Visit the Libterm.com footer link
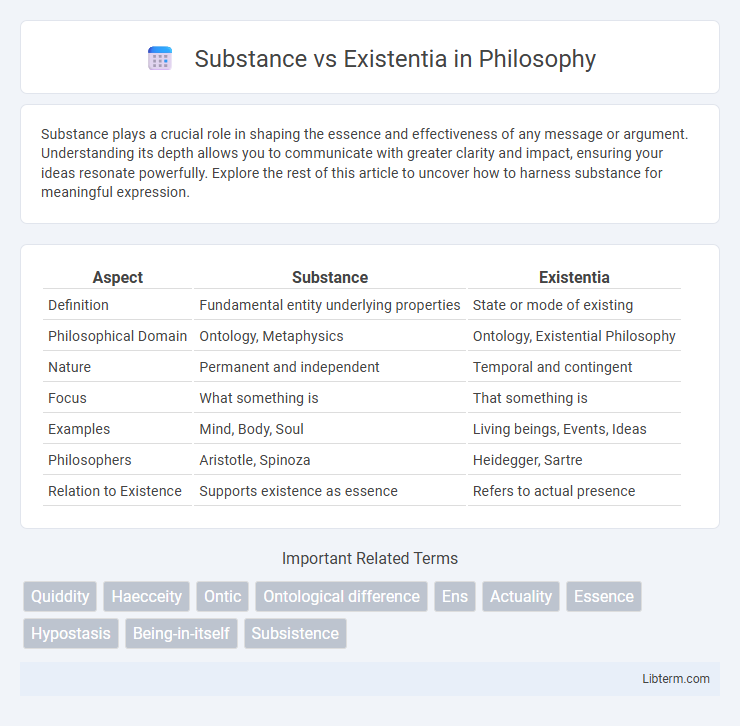Viewport: 740px width, 726px height. coord(675,678)
